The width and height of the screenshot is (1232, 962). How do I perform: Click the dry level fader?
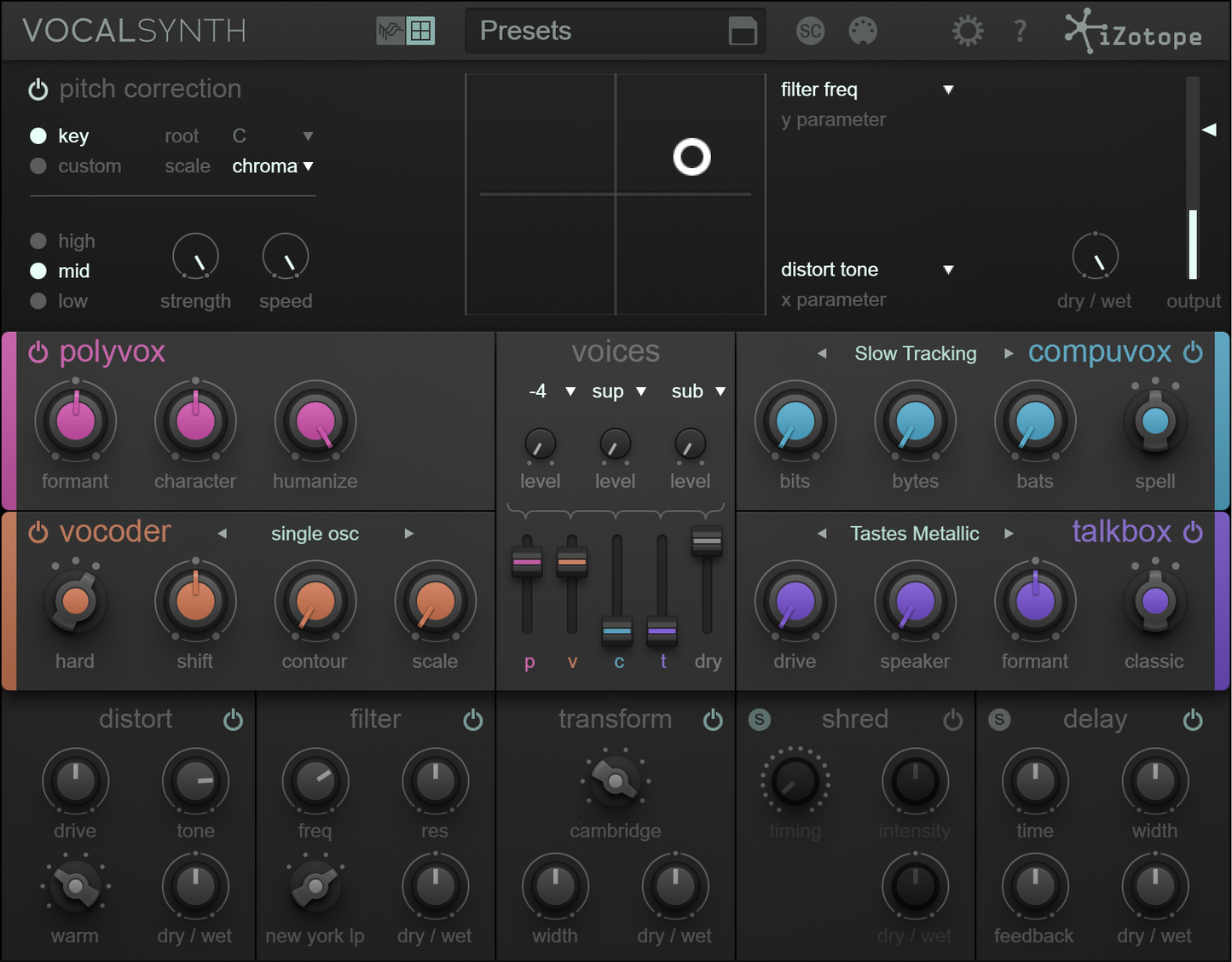707,541
